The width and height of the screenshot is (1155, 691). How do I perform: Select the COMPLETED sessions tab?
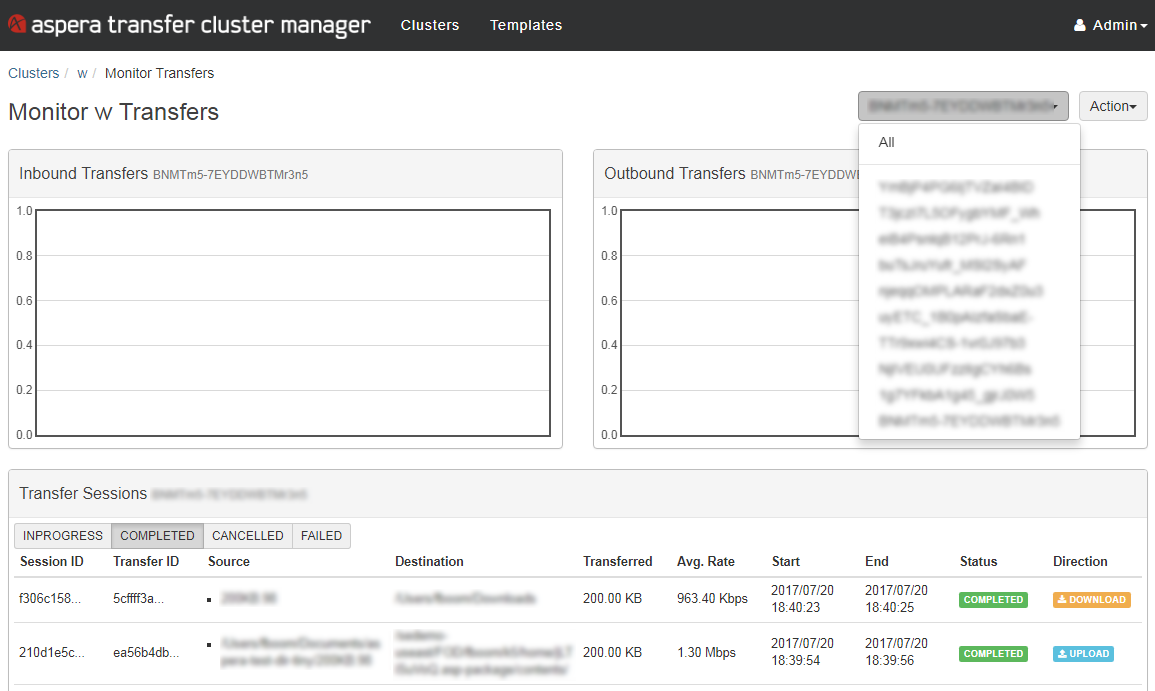[157, 536]
